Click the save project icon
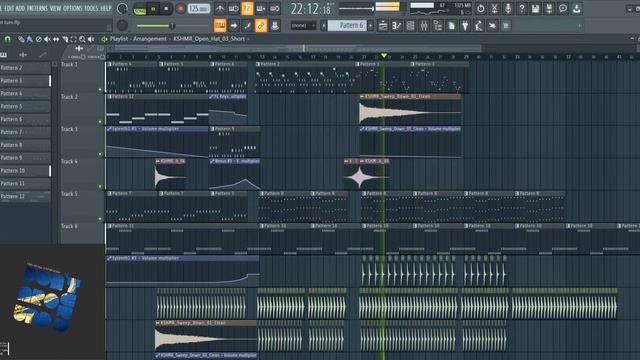The height and width of the screenshot is (360, 640). (x=536, y=8)
